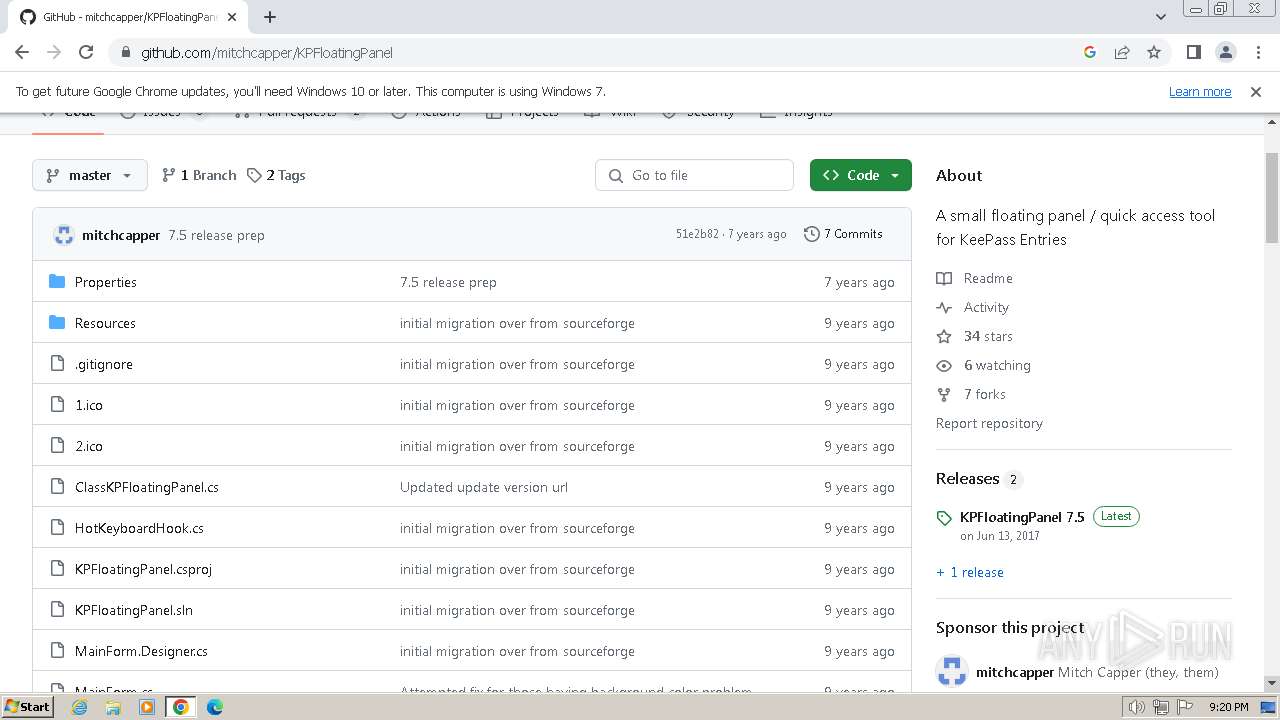Open mitchcapper commit author link
The width and height of the screenshot is (1280, 720).
121,235
